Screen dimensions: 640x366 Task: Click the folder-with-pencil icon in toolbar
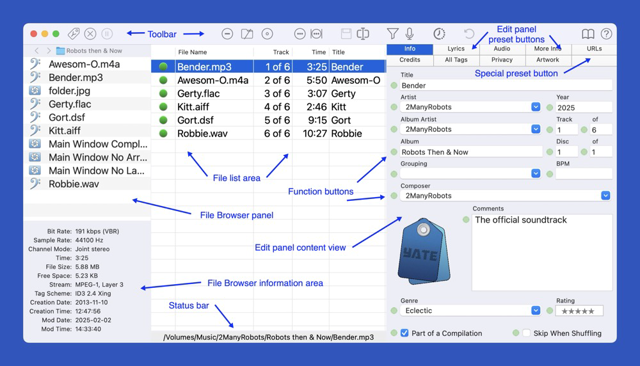247,34
